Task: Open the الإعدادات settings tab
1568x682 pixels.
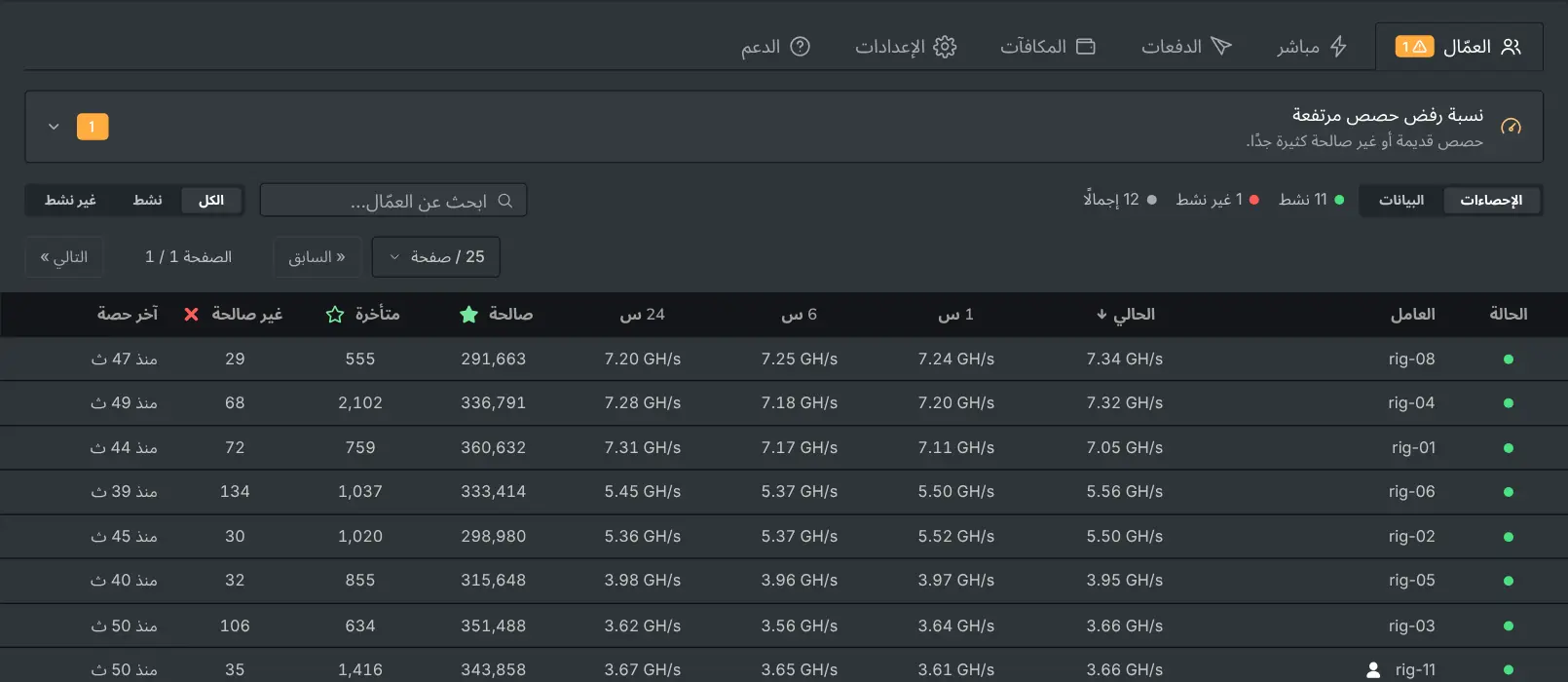Action: [906, 47]
